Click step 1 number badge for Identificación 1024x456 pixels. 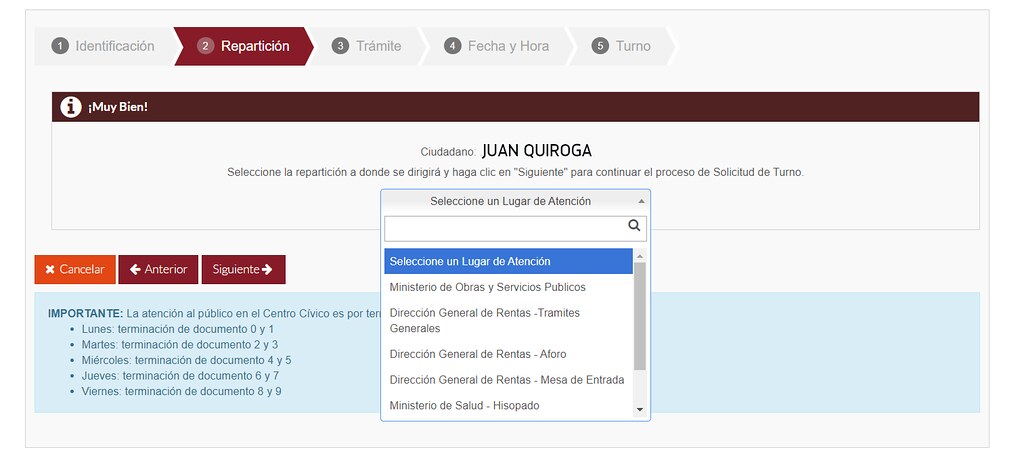[x=60, y=46]
